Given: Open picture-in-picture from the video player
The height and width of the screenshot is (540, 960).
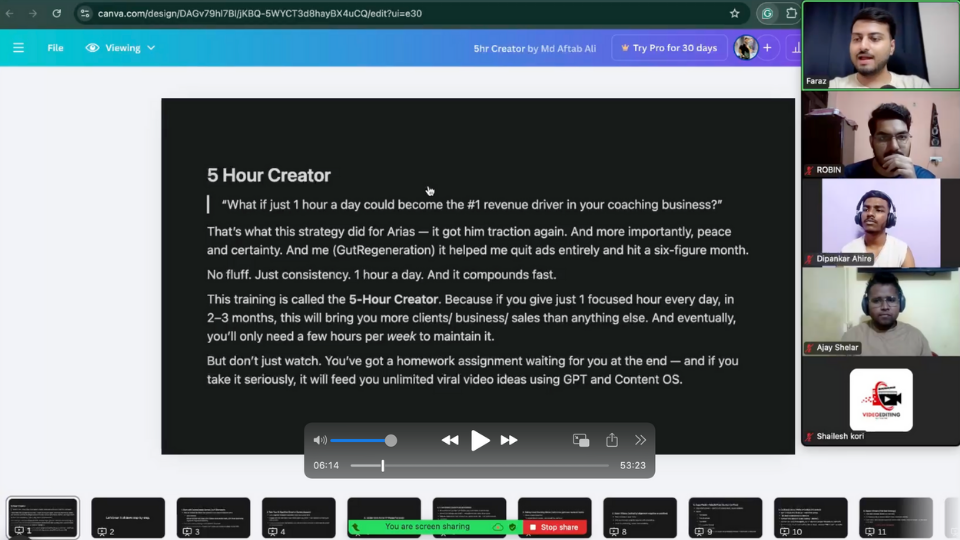Looking at the screenshot, I should 580,440.
